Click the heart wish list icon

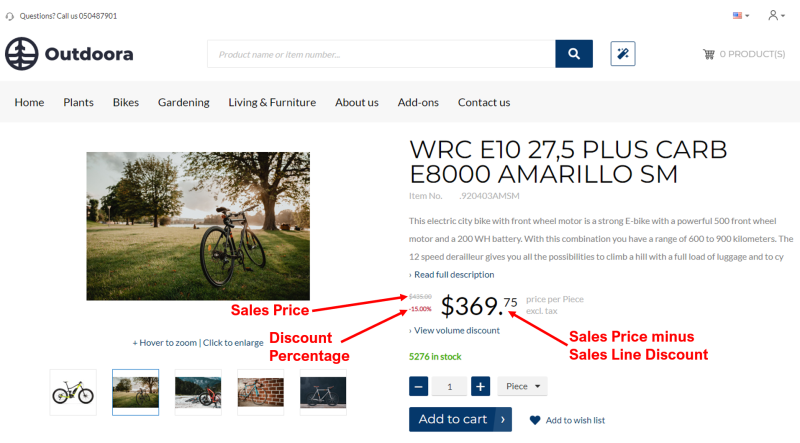535,420
